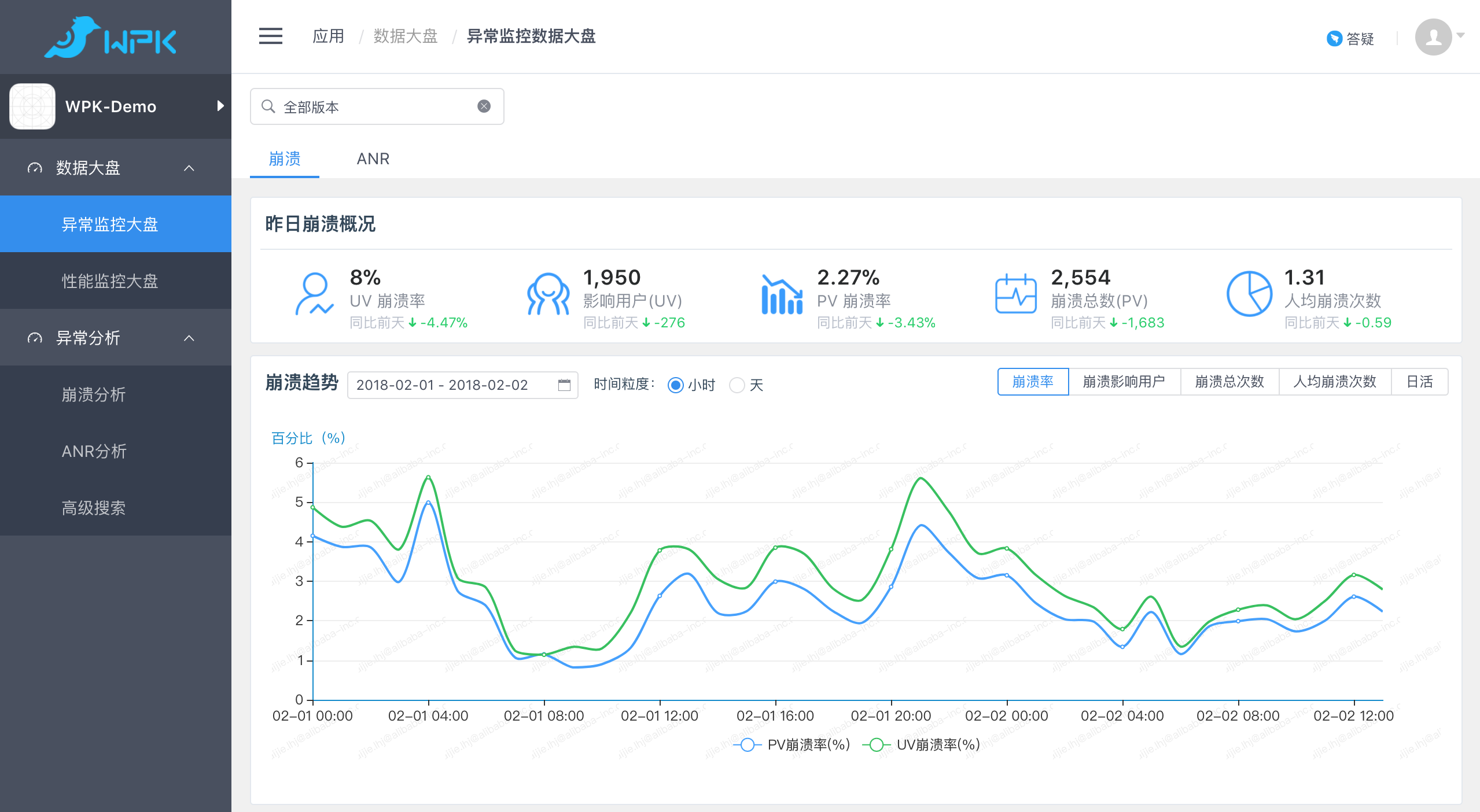Switch to the ANR tab

pos(373,159)
